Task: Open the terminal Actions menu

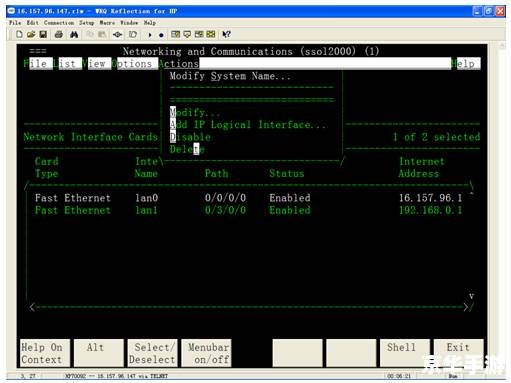Action: point(179,63)
